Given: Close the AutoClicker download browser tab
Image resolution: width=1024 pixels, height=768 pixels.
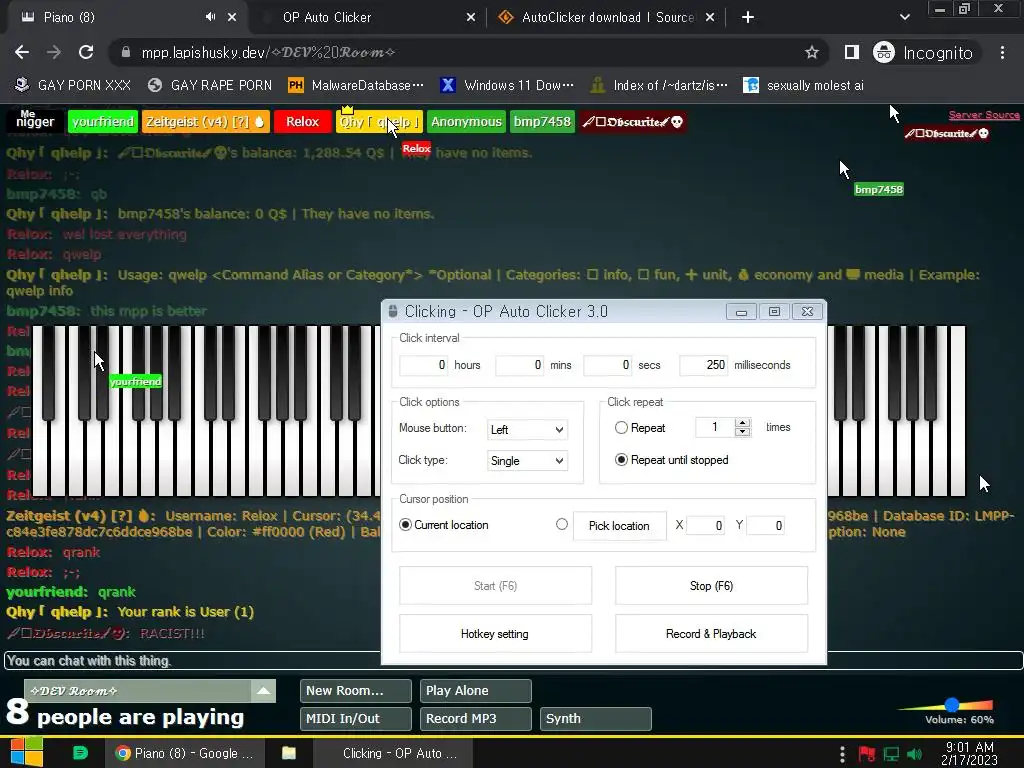Looking at the screenshot, I should [x=710, y=18].
